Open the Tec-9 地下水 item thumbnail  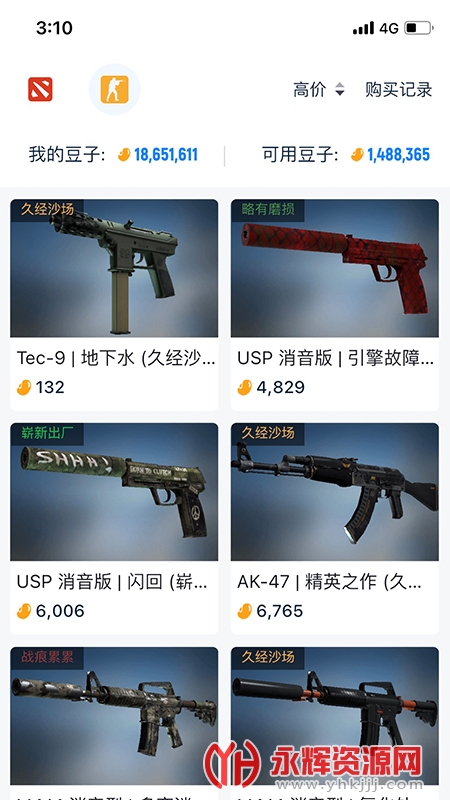(114, 268)
